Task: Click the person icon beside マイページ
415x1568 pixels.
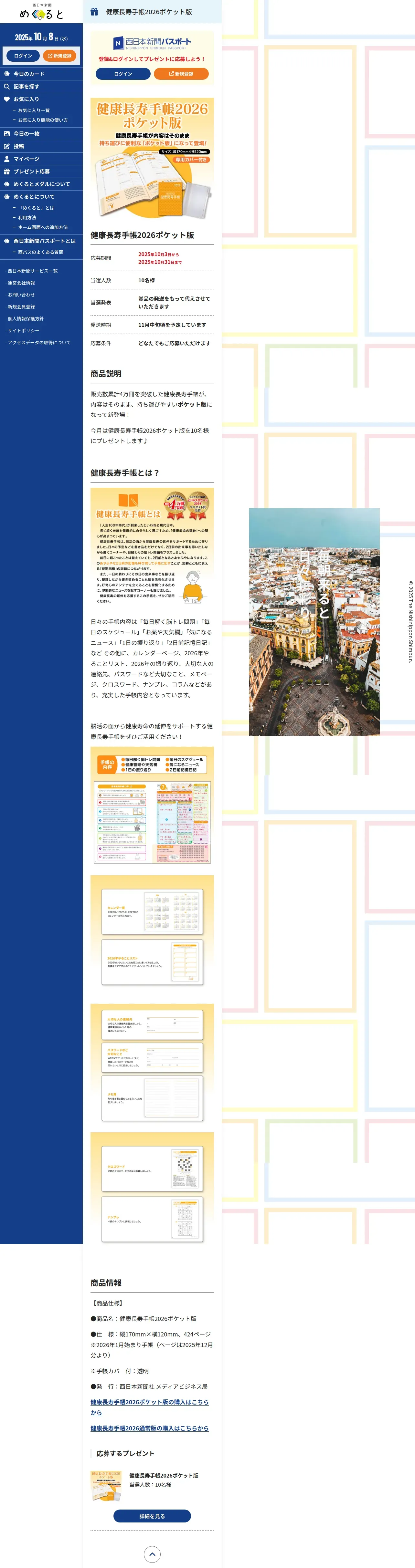Action: point(7,159)
